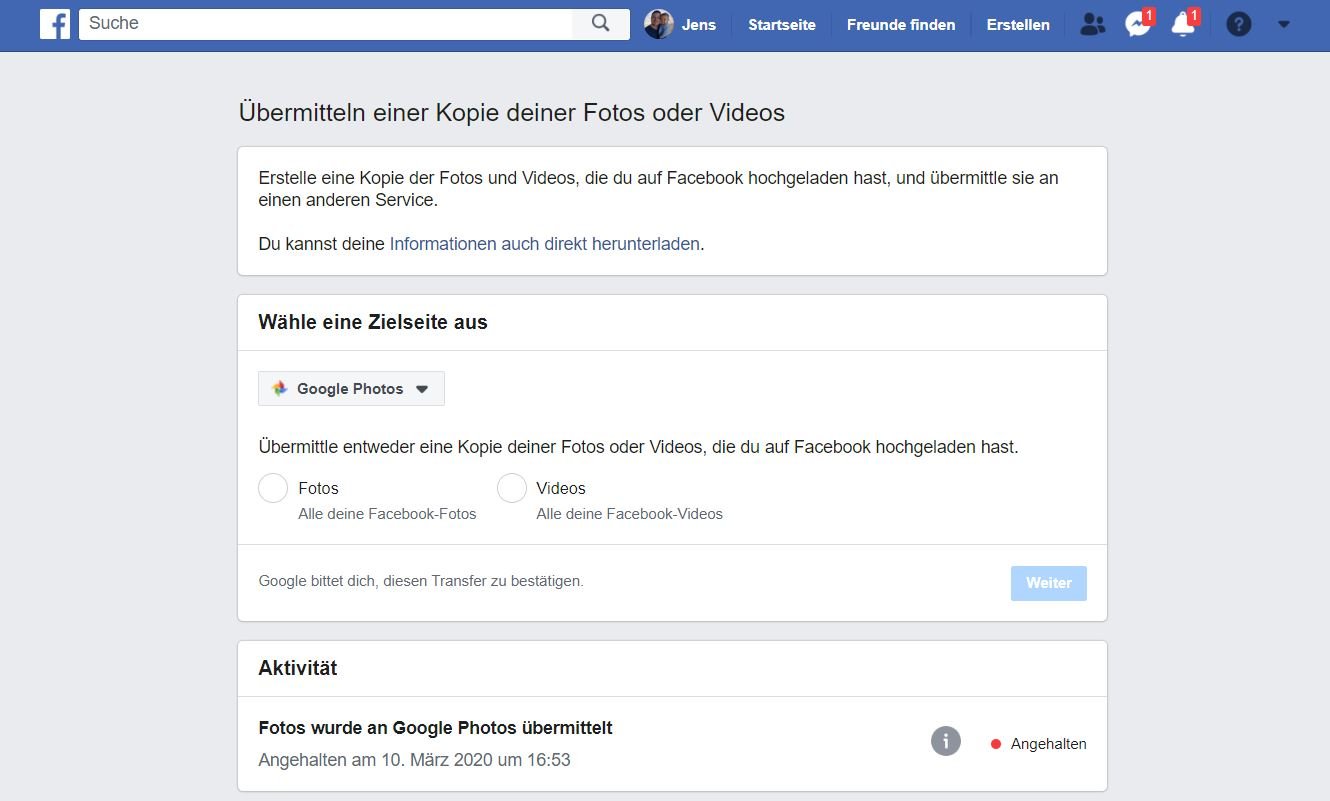The height and width of the screenshot is (801, 1330).
Task: Click the Jens profile name link
Action: 698,25
